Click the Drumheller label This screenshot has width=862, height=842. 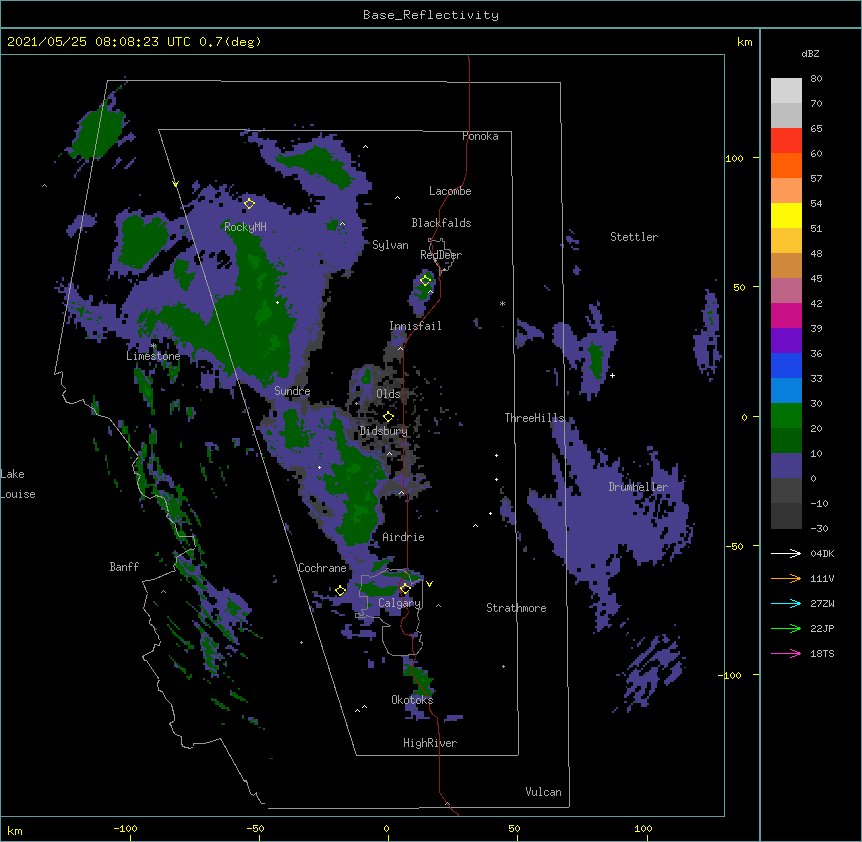638,487
